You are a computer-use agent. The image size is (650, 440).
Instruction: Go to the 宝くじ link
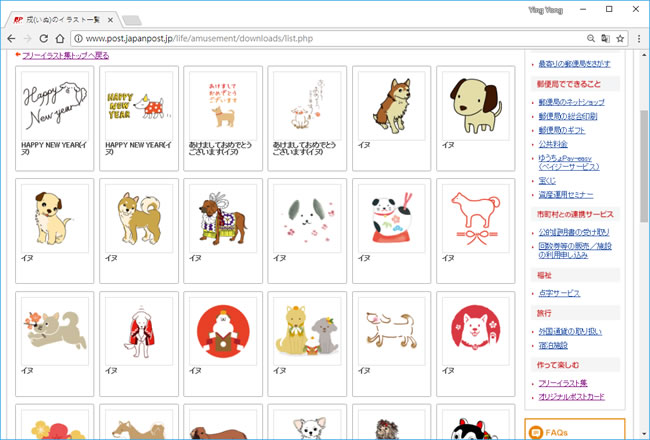(x=547, y=181)
